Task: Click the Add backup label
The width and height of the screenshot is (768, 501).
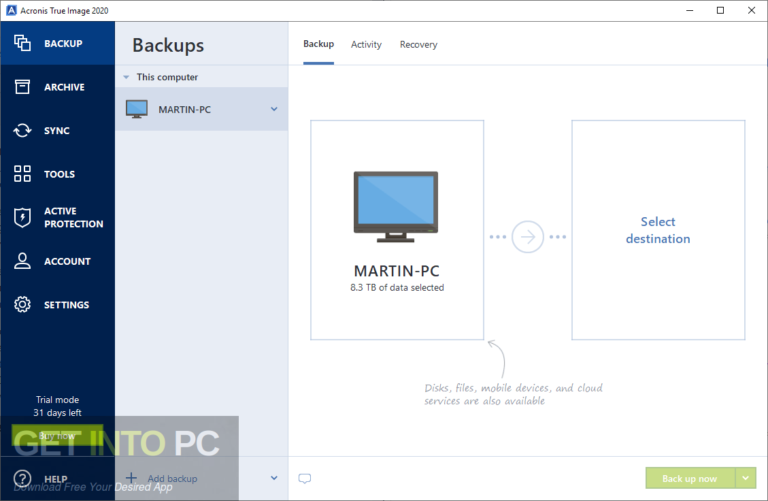Action: (x=172, y=478)
